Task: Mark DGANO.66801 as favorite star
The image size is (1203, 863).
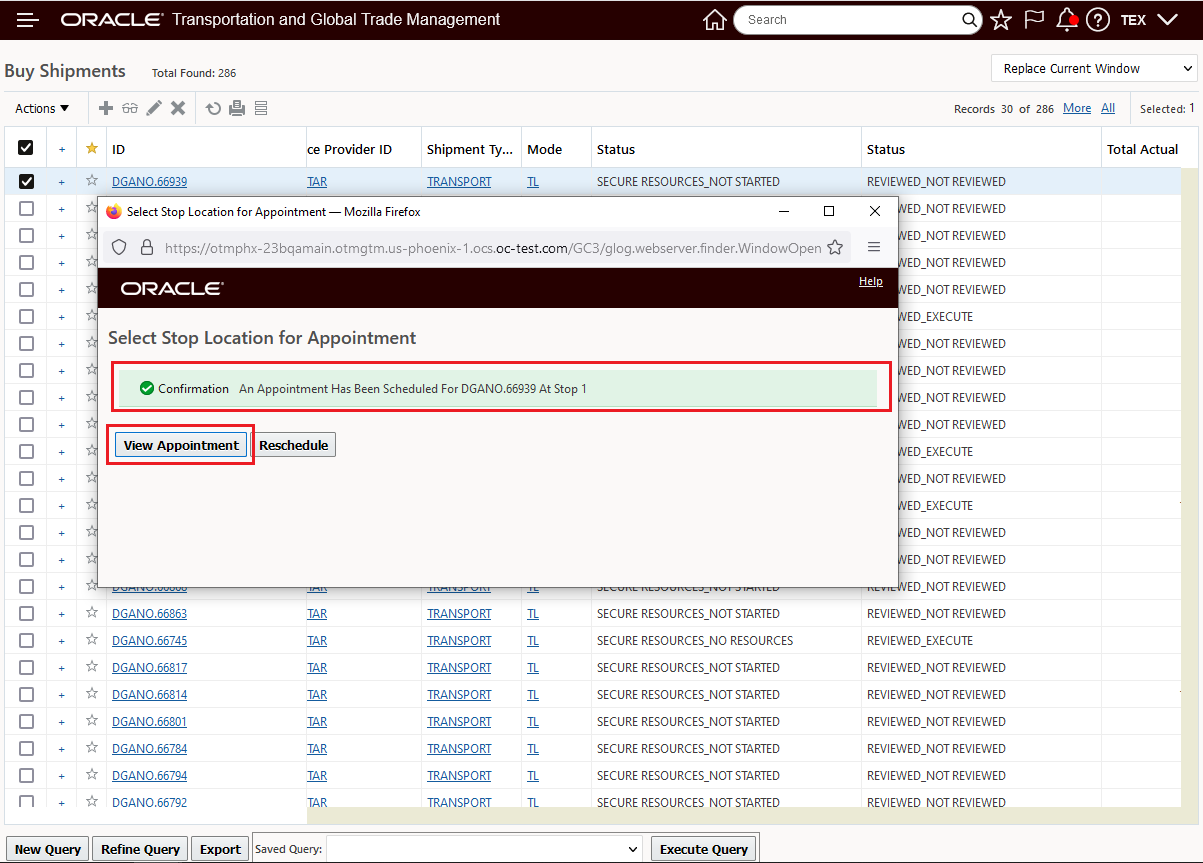Action: point(92,721)
